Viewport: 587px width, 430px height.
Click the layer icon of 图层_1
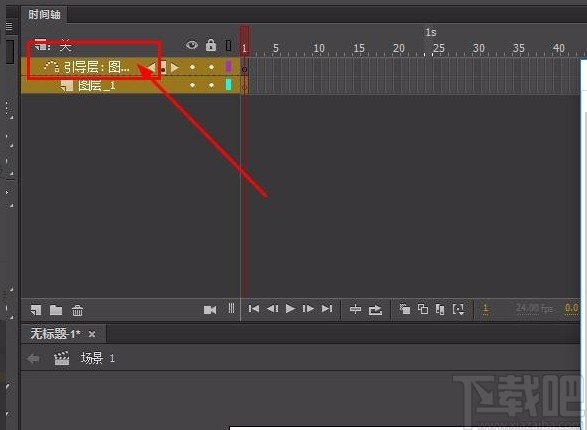pyautogui.click(x=67, y=86)
